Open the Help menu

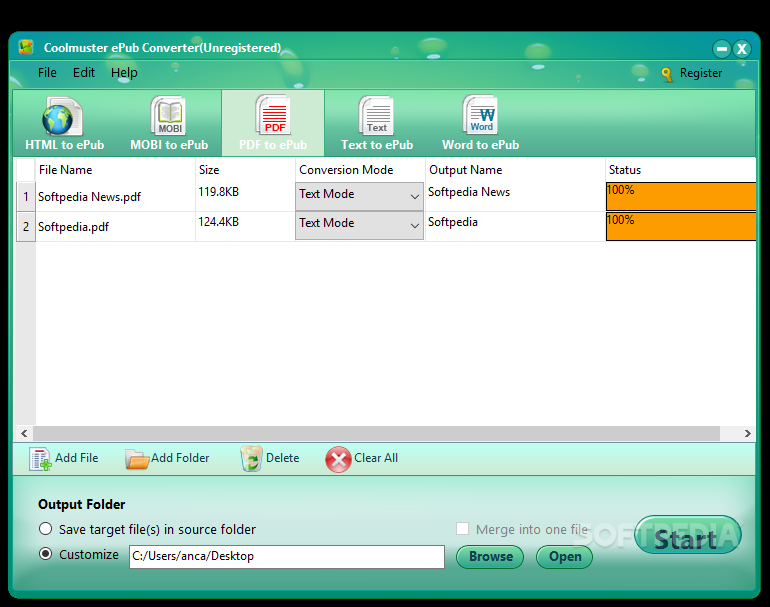[124, 73]
